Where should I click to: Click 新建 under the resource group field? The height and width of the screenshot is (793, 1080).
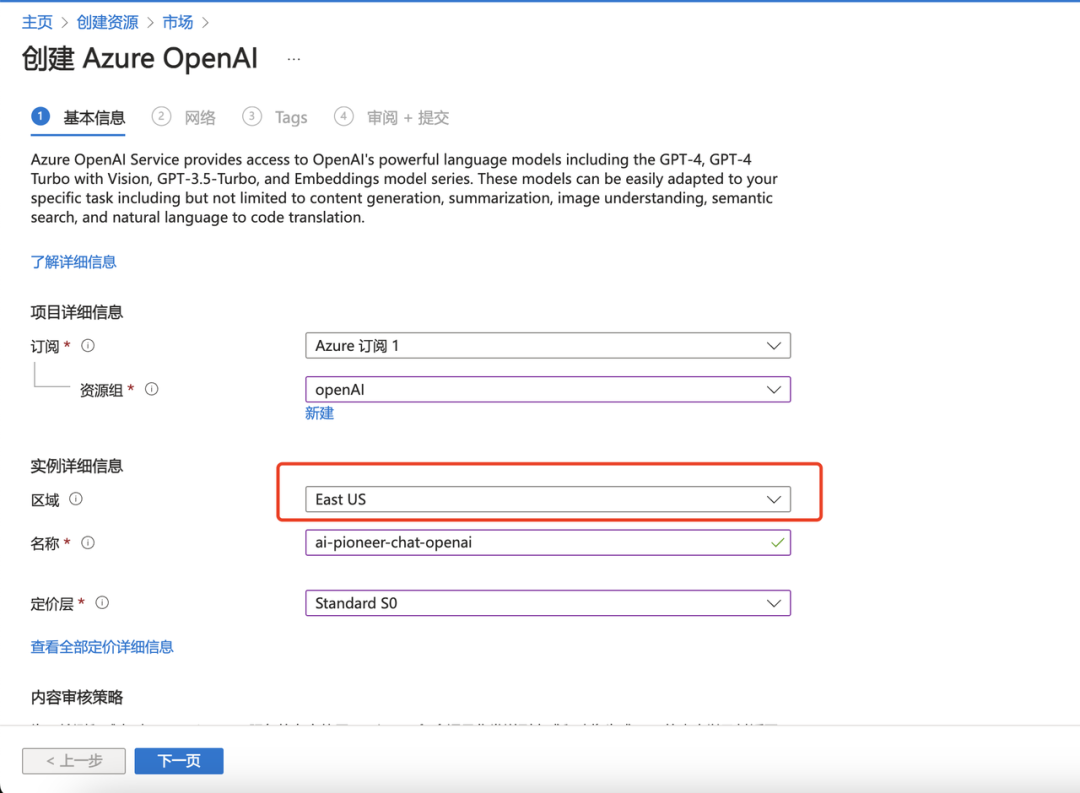(x=319, y=413)
